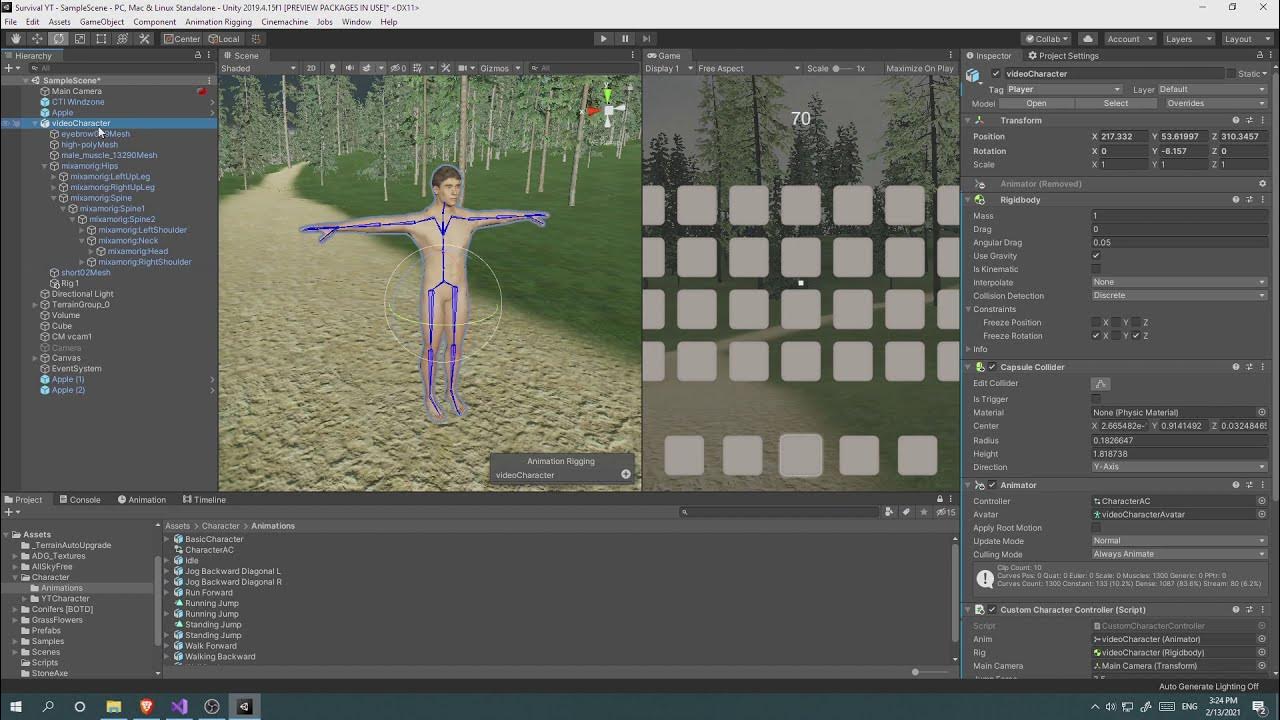Screen dimensions: 1280x720
Task: Select the Transform tool
Action: tap(122, 39)
